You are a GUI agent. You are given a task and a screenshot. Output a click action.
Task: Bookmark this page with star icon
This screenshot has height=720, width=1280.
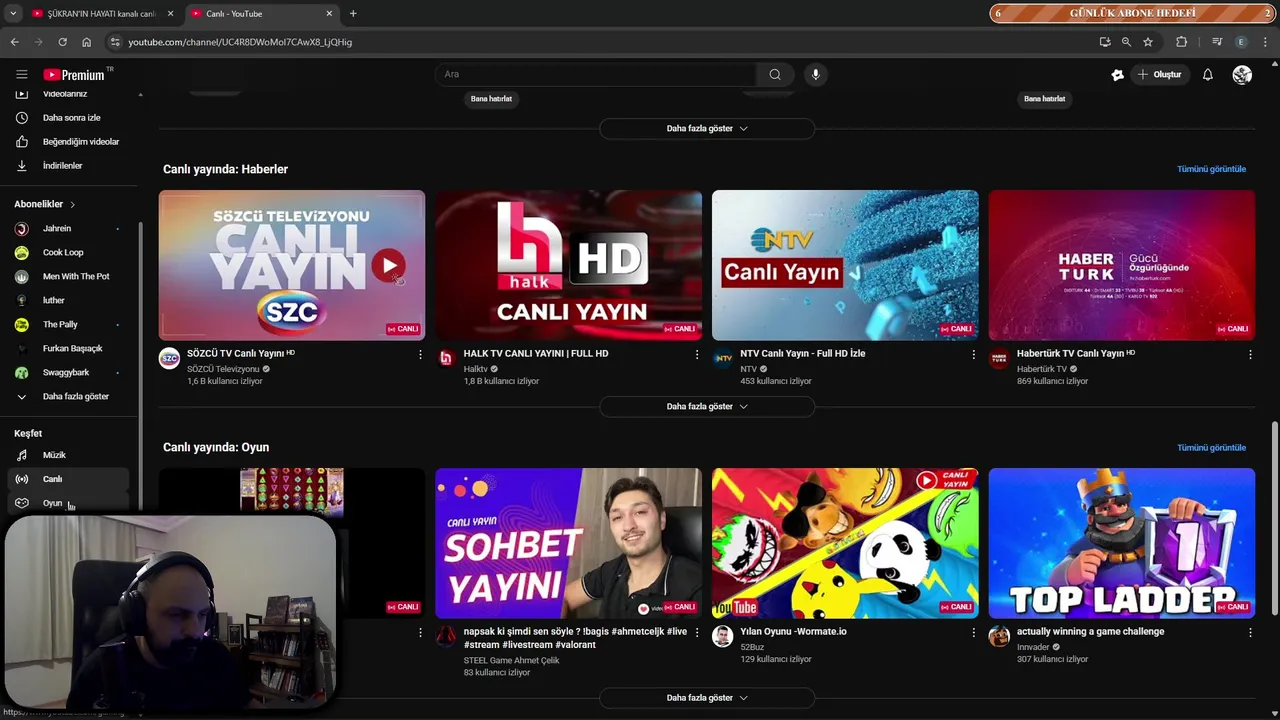pos(1148,42)
